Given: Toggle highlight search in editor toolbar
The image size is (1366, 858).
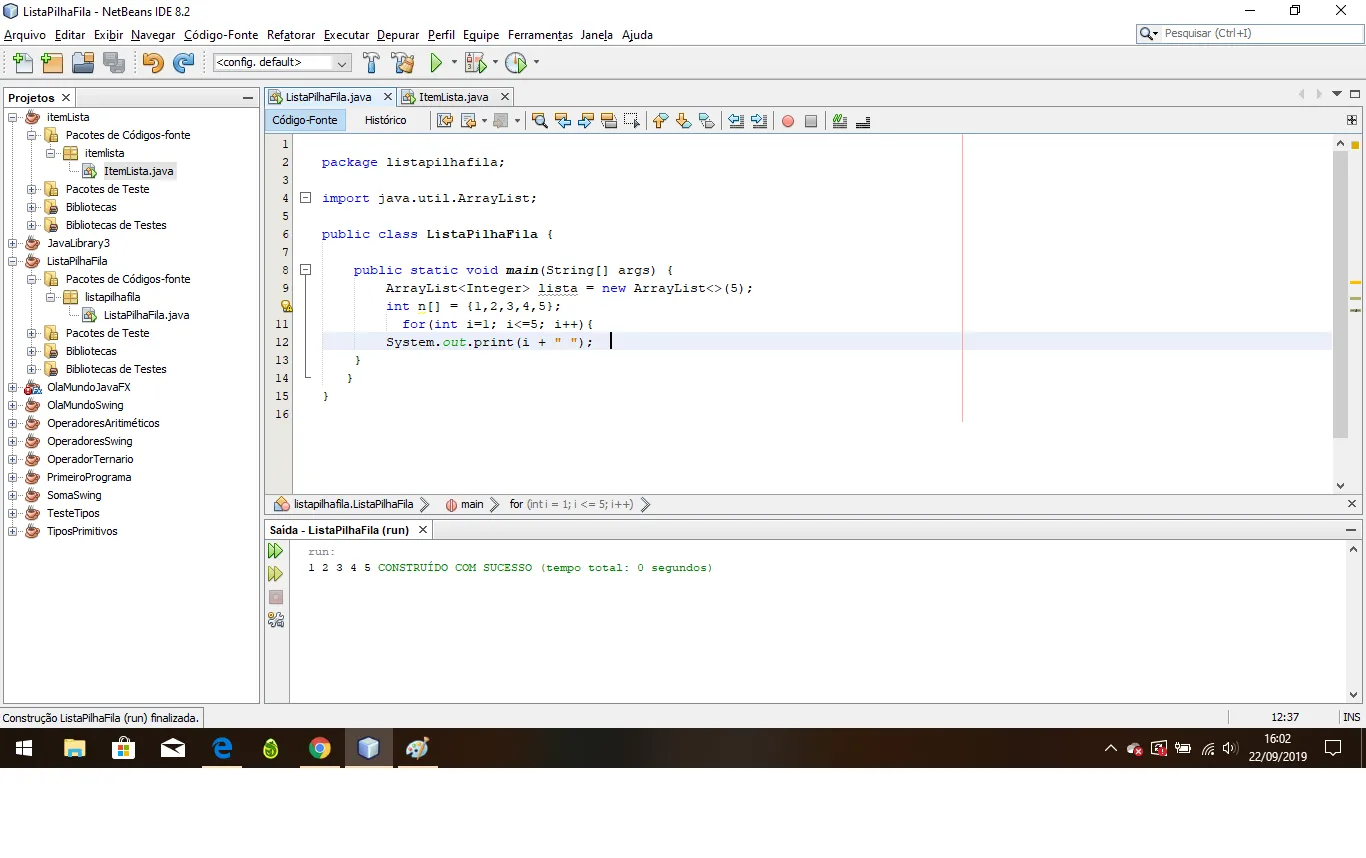Looking at the screenshot, I should click(x=609, y=121).
